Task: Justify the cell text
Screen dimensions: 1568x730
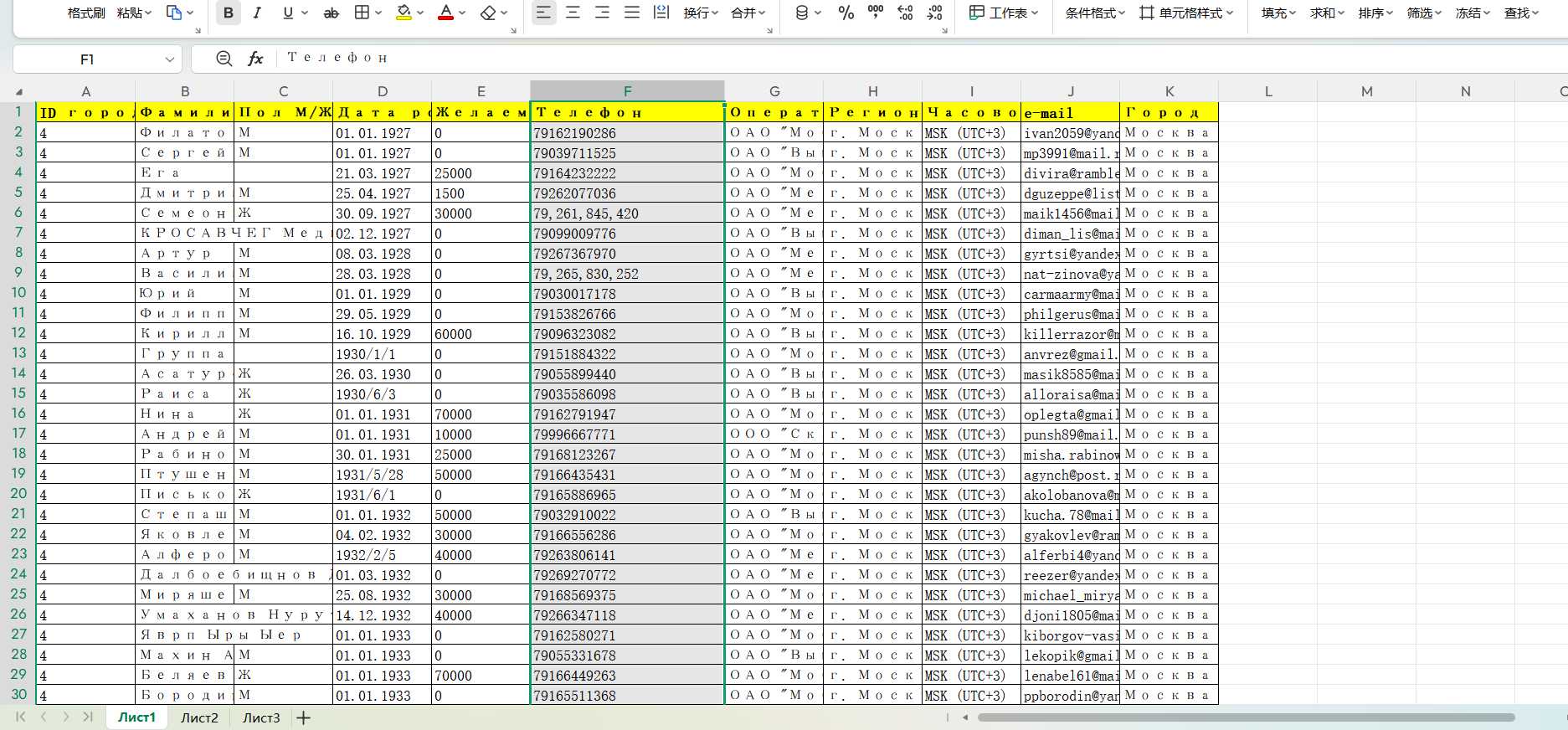Action: point(632,13)
